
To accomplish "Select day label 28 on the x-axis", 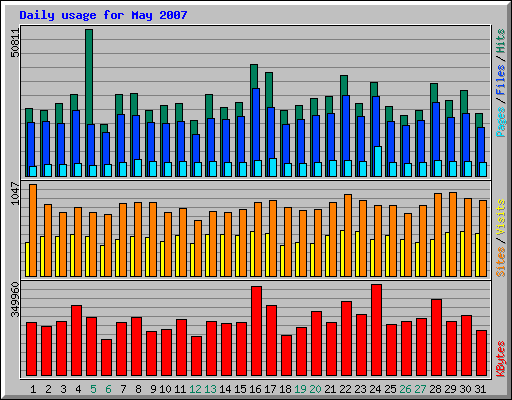I will [x=435, y=389].
